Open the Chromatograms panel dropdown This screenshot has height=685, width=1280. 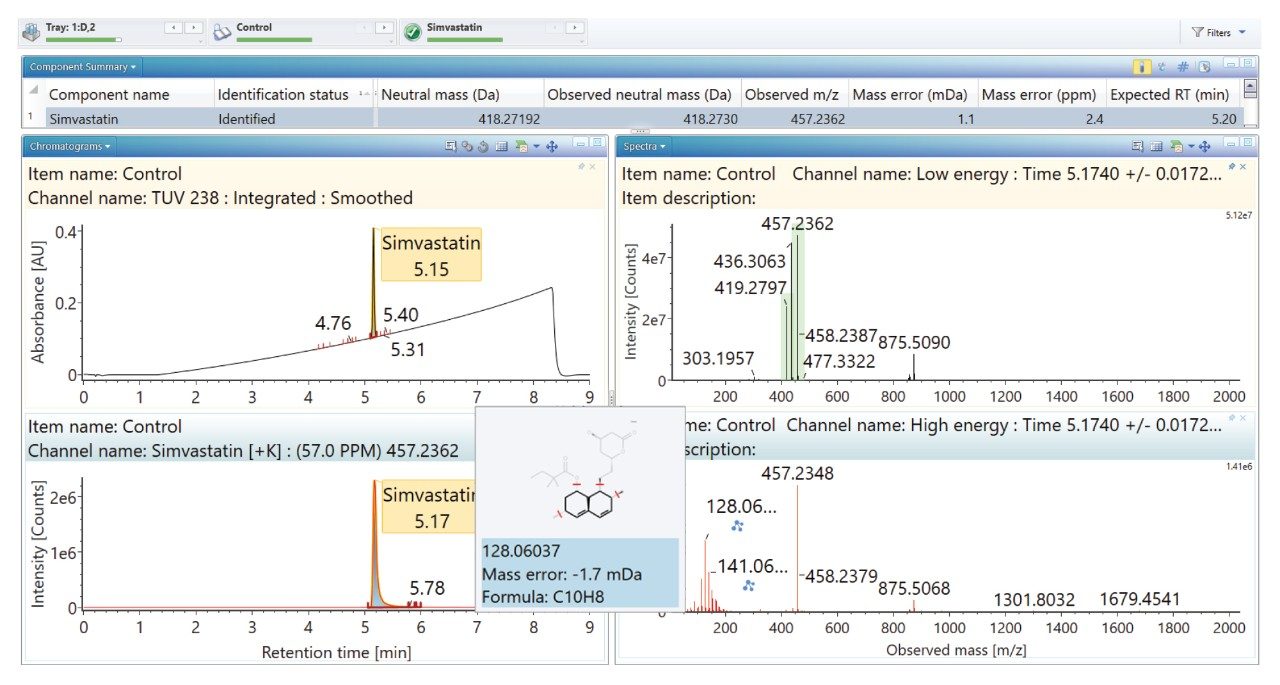[70, 146]
